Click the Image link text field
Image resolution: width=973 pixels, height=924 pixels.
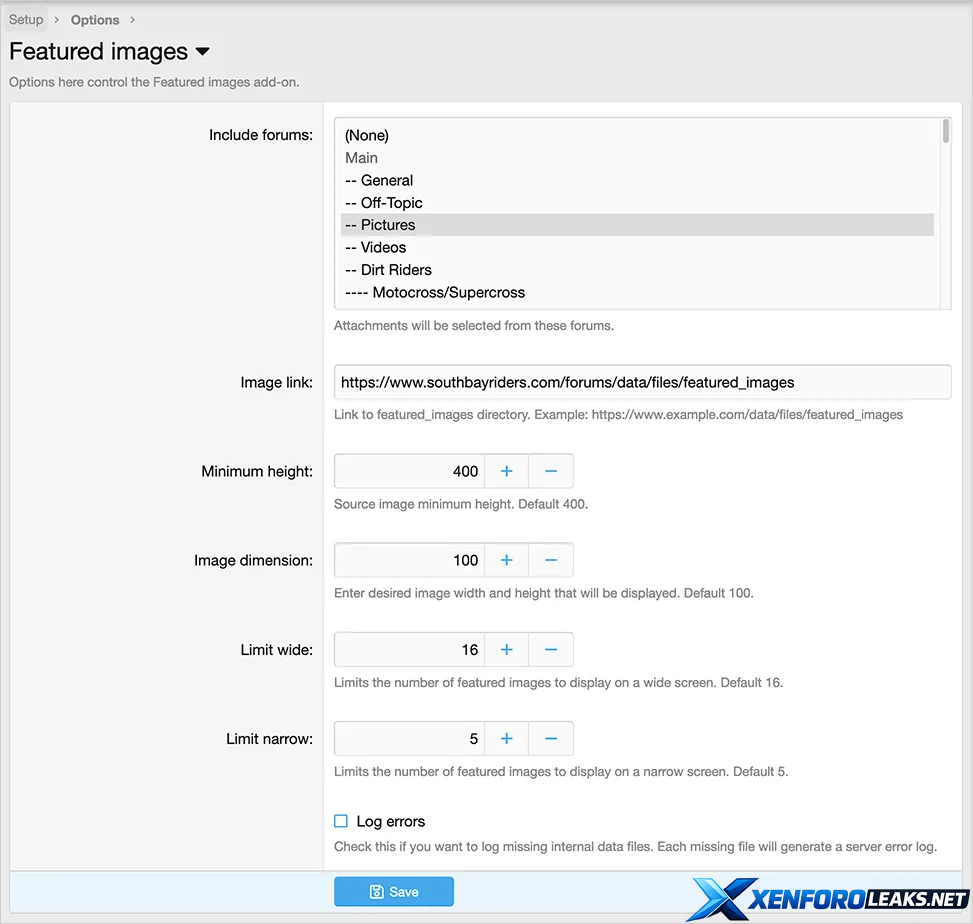tap(641, 382)
